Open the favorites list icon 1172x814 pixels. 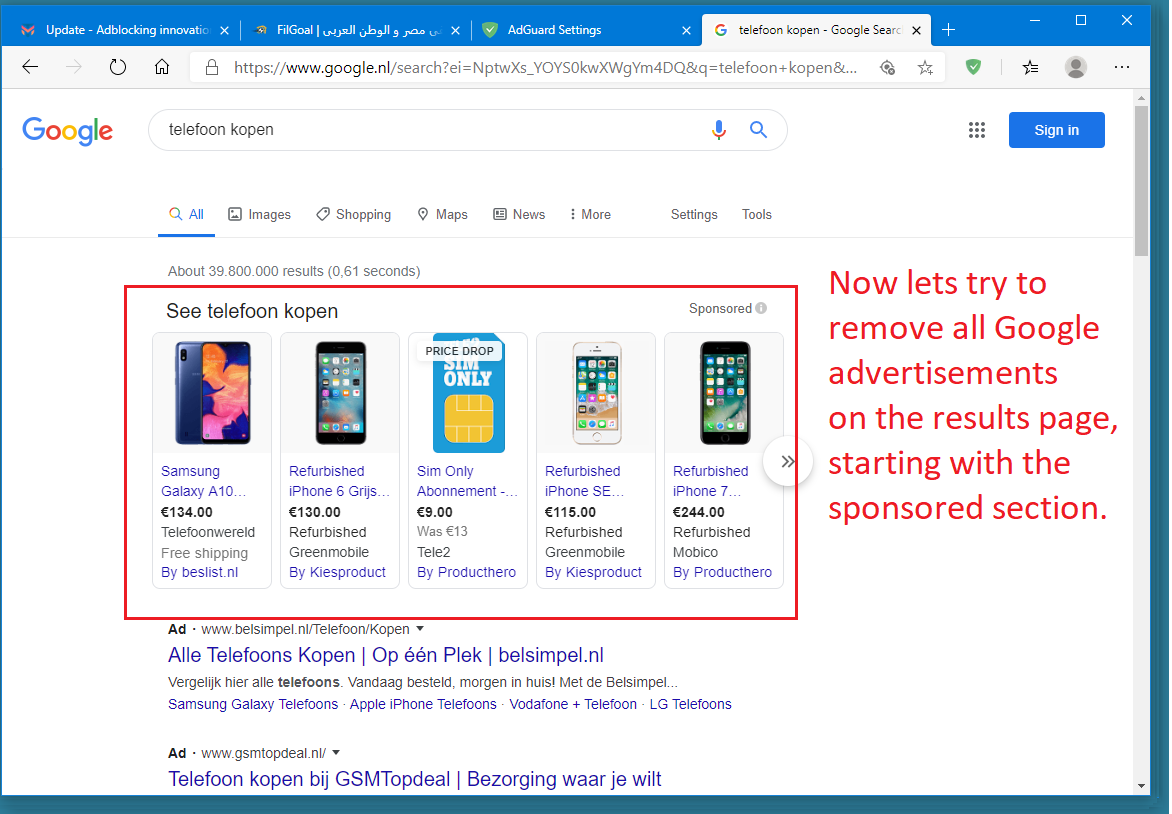1030,67
